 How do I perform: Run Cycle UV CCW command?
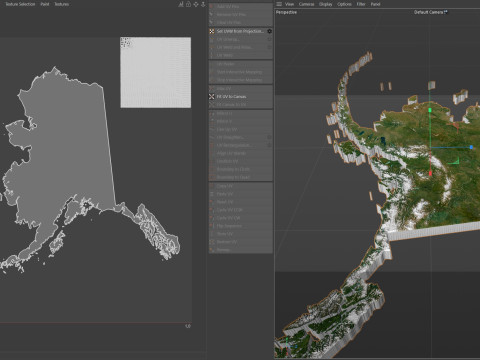241,210
